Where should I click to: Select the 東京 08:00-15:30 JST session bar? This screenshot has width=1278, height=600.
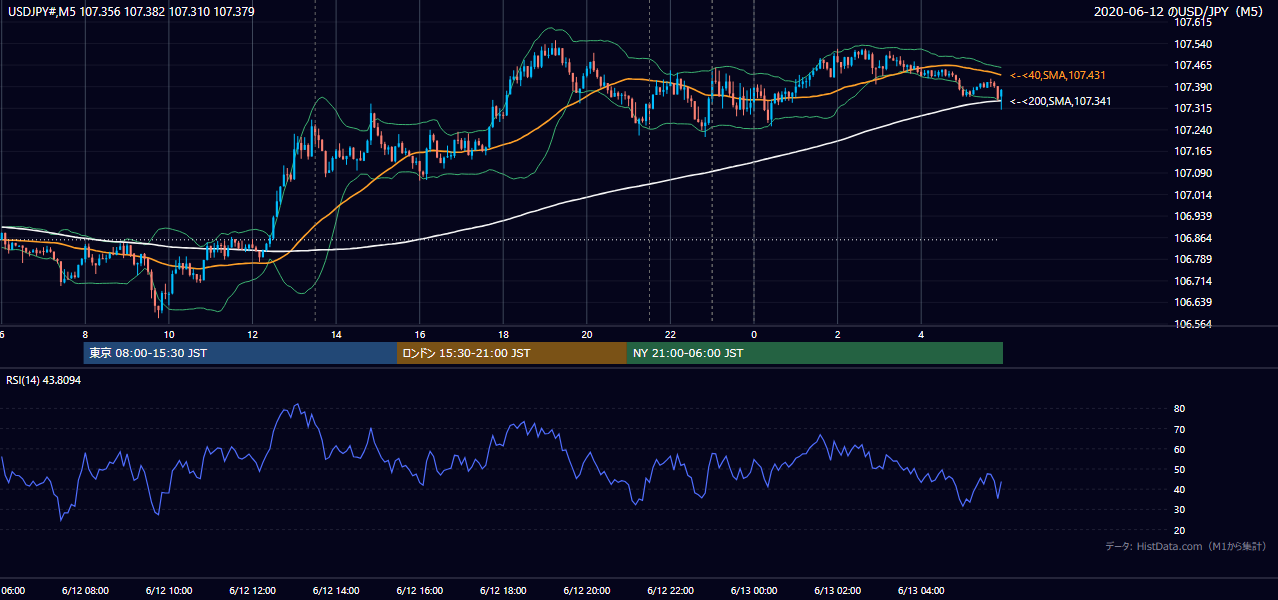pyautogui.click(x=240, y=353)
